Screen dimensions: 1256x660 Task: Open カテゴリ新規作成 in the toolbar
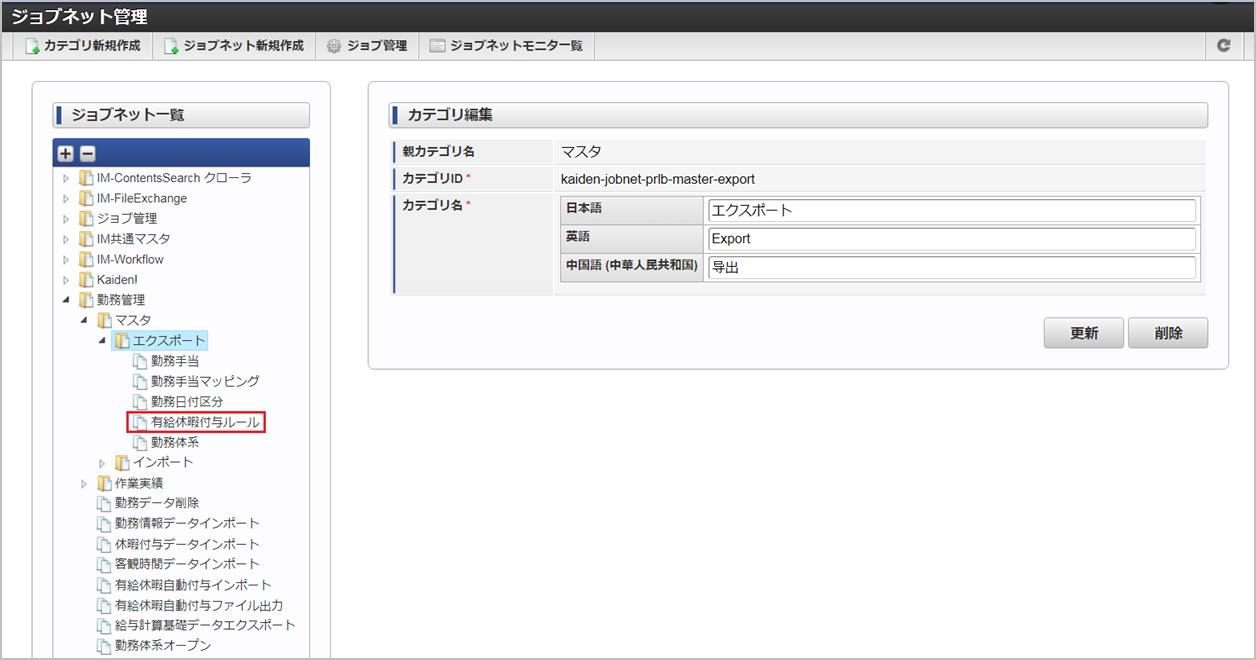click(x=83, y=46)
